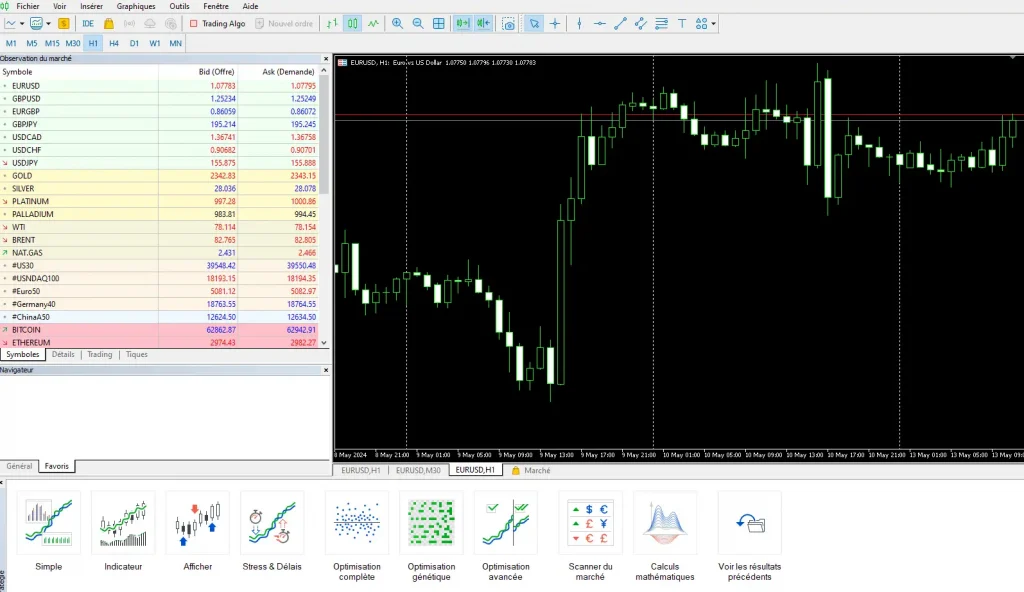Open EURUSD,M30 chart tab

pyautogui.click(x=418, y=470)
